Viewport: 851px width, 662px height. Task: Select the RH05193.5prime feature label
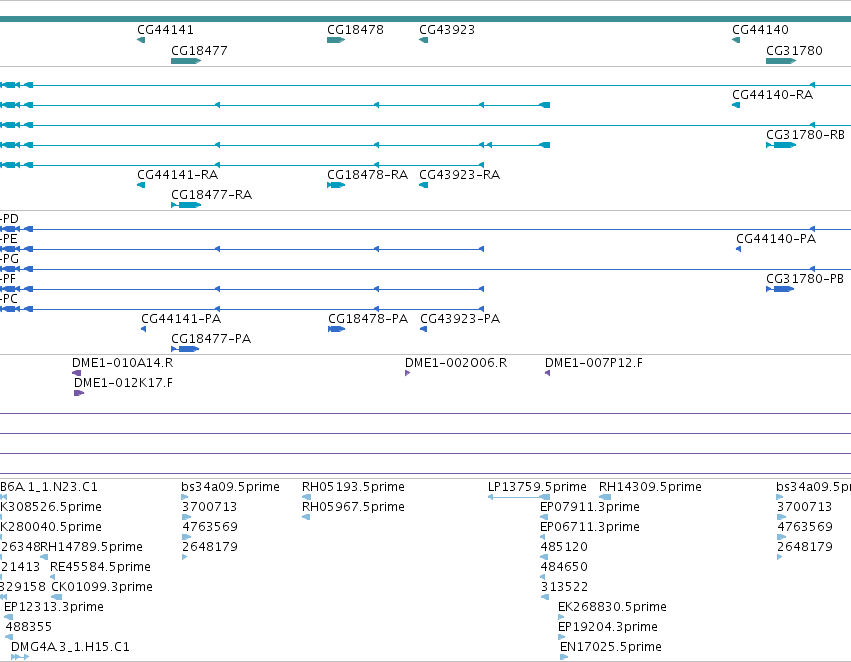tap(353, 487)
